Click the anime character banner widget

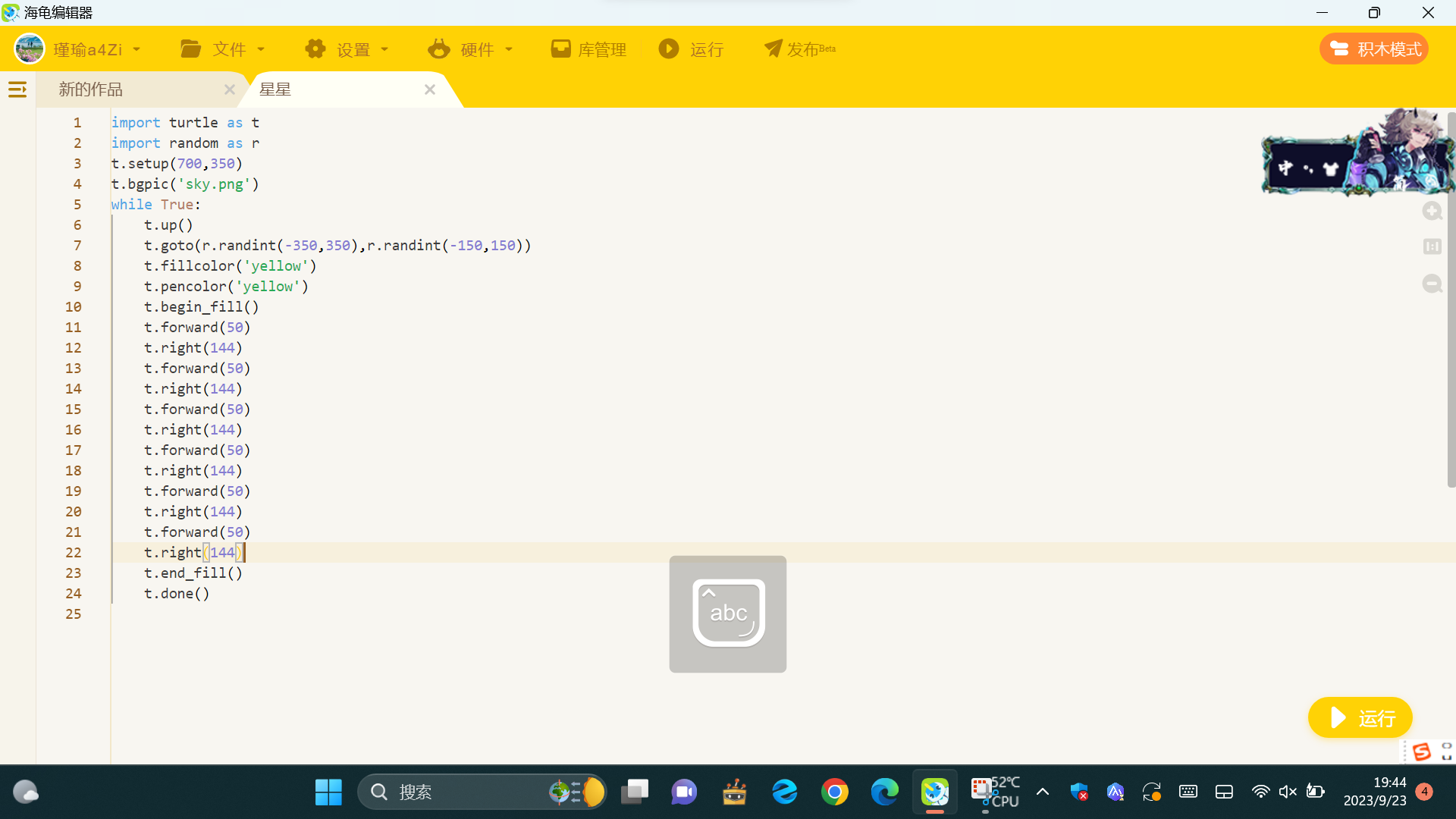(x=1357, y=152)
